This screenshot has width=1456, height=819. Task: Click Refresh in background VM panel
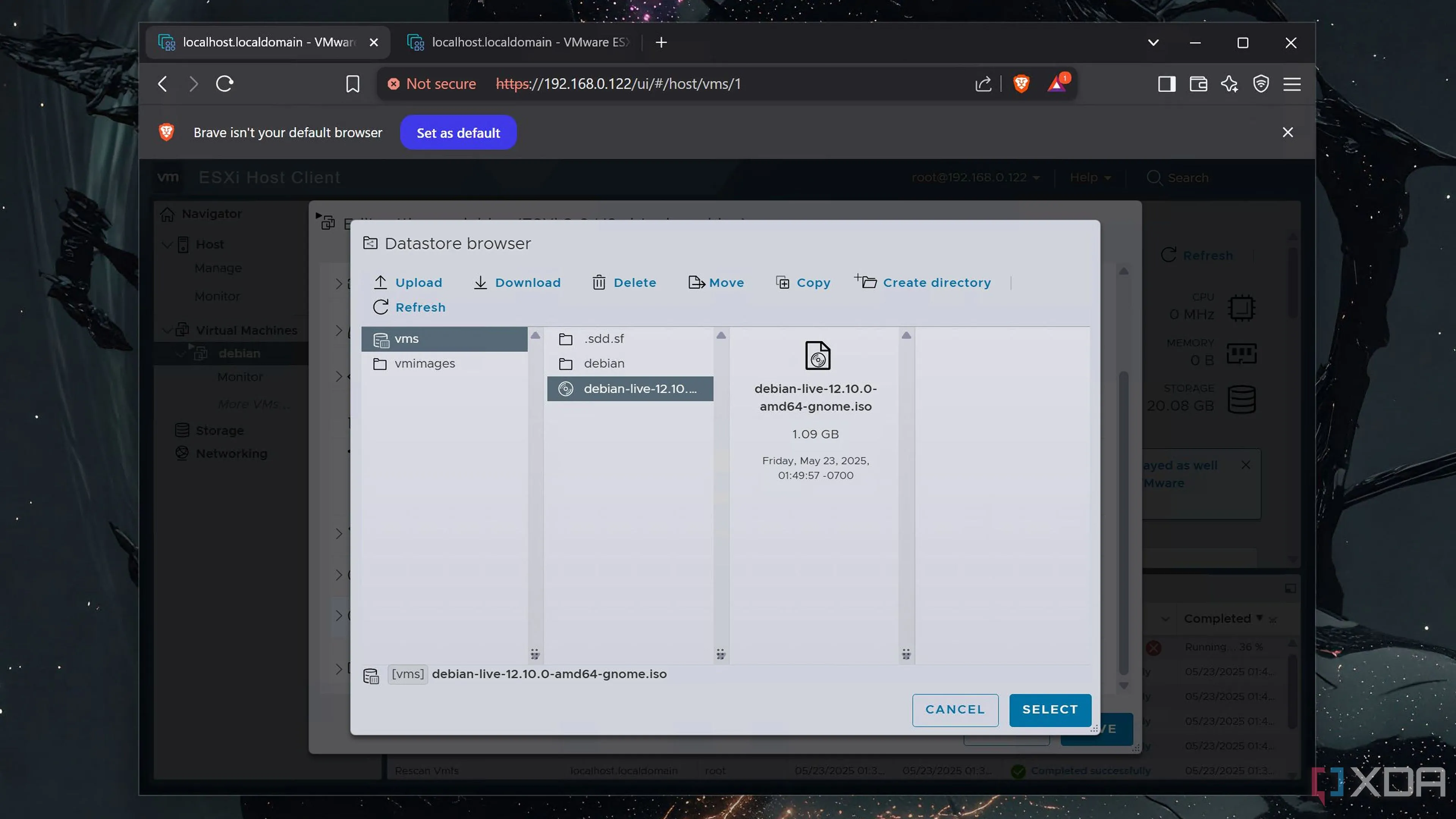tap(1197, 256)
